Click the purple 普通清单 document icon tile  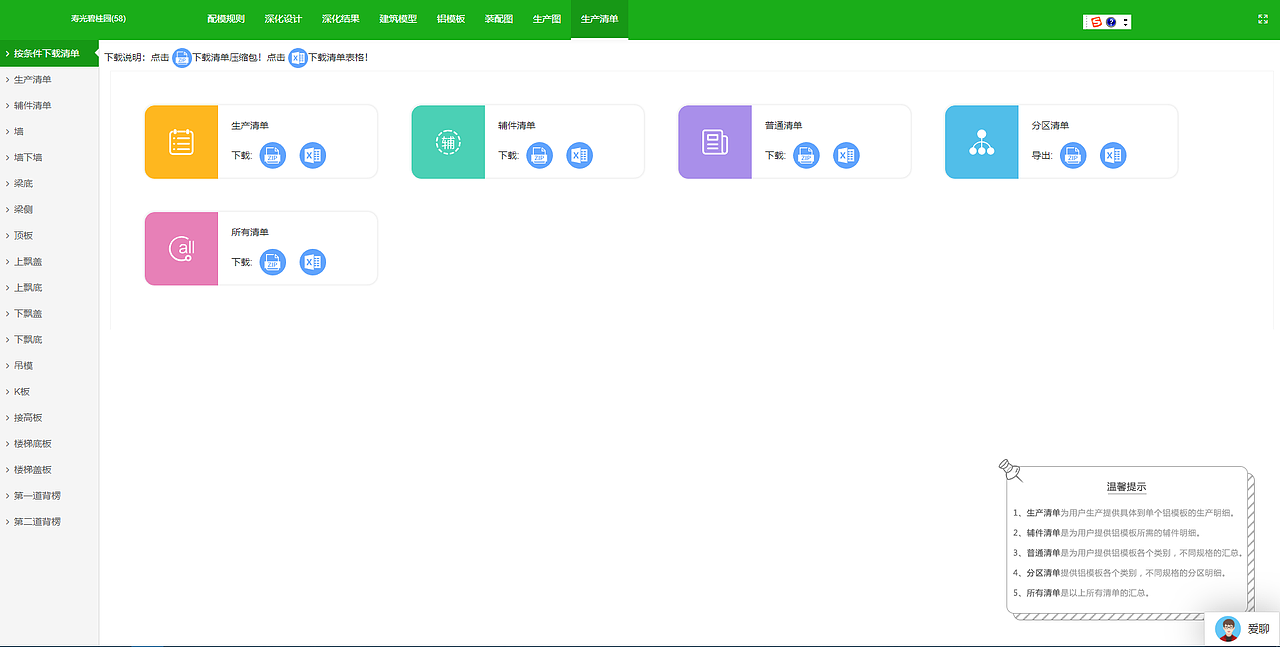(x=715, y=142)
